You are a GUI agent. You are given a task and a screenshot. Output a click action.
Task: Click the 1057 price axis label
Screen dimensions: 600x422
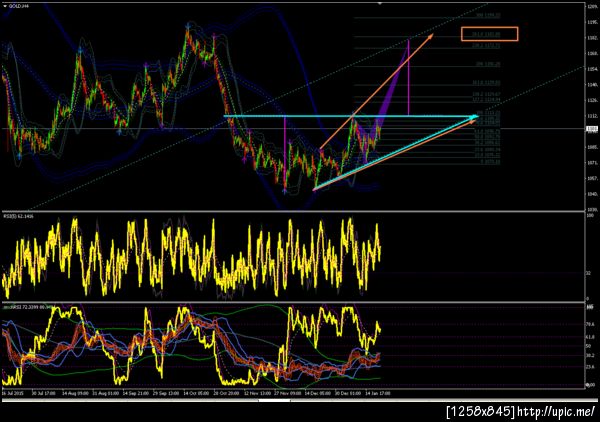click(592, 178)
